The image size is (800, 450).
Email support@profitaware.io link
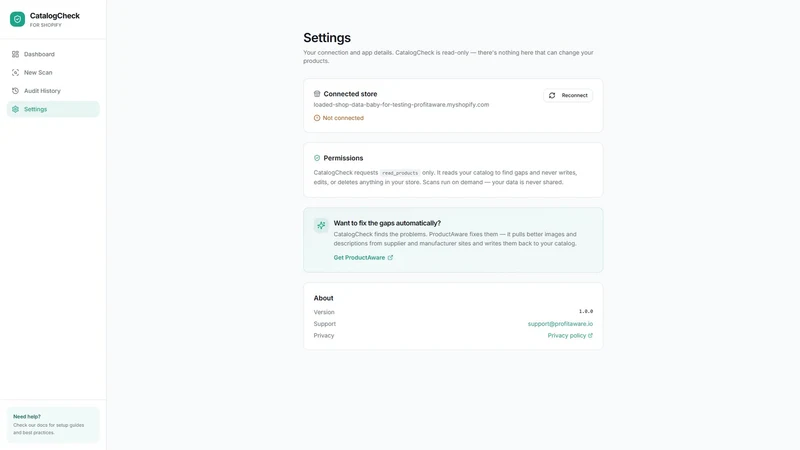tap(560, 324)
